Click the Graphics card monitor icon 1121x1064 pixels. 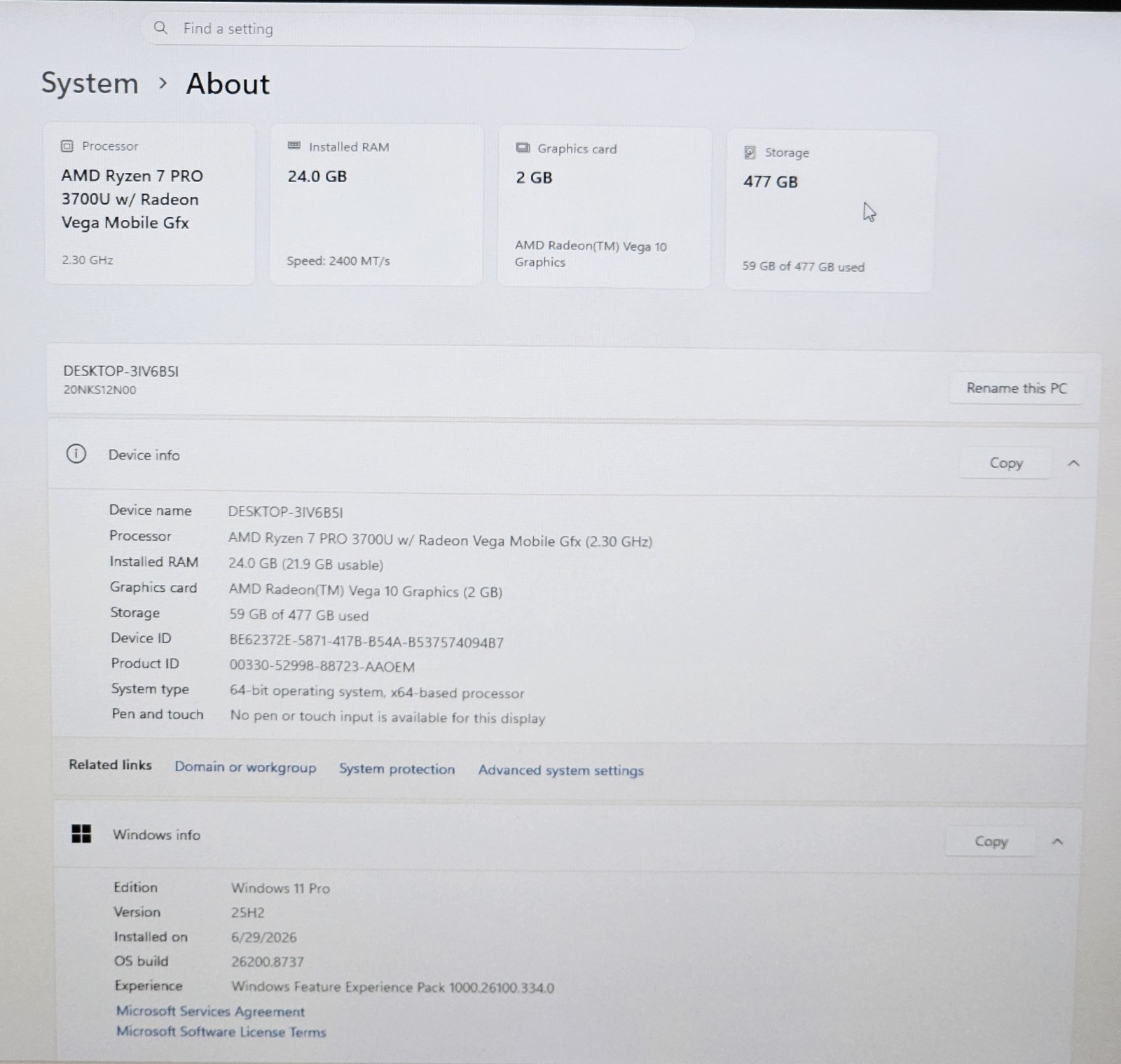click(523, 148)
